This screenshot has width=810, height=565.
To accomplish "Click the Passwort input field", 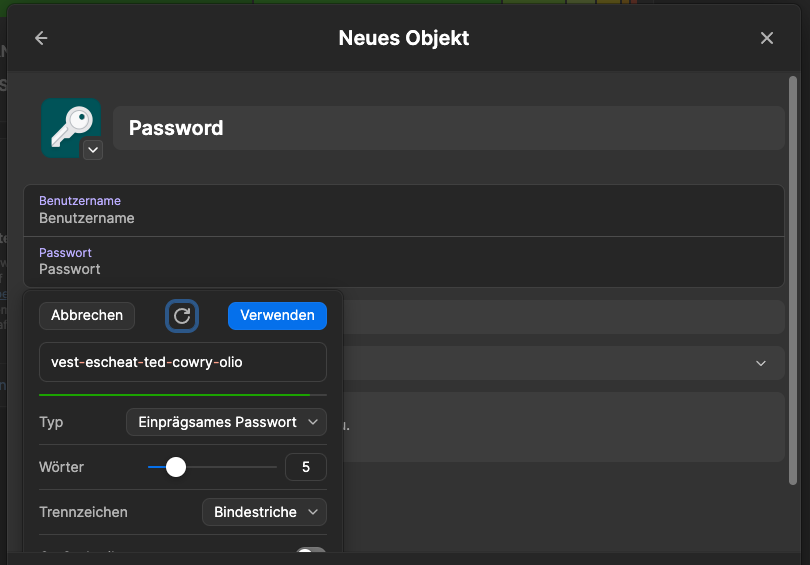I will [x=403, y=269].
